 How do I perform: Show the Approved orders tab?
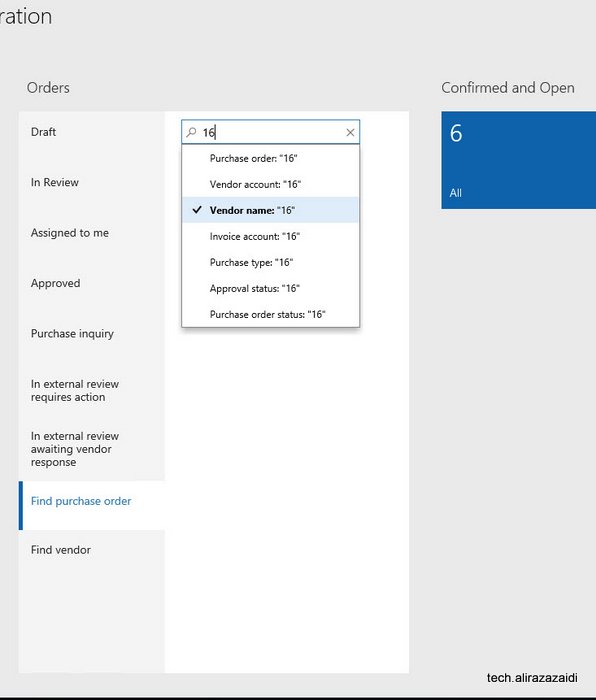coord(92,283)
